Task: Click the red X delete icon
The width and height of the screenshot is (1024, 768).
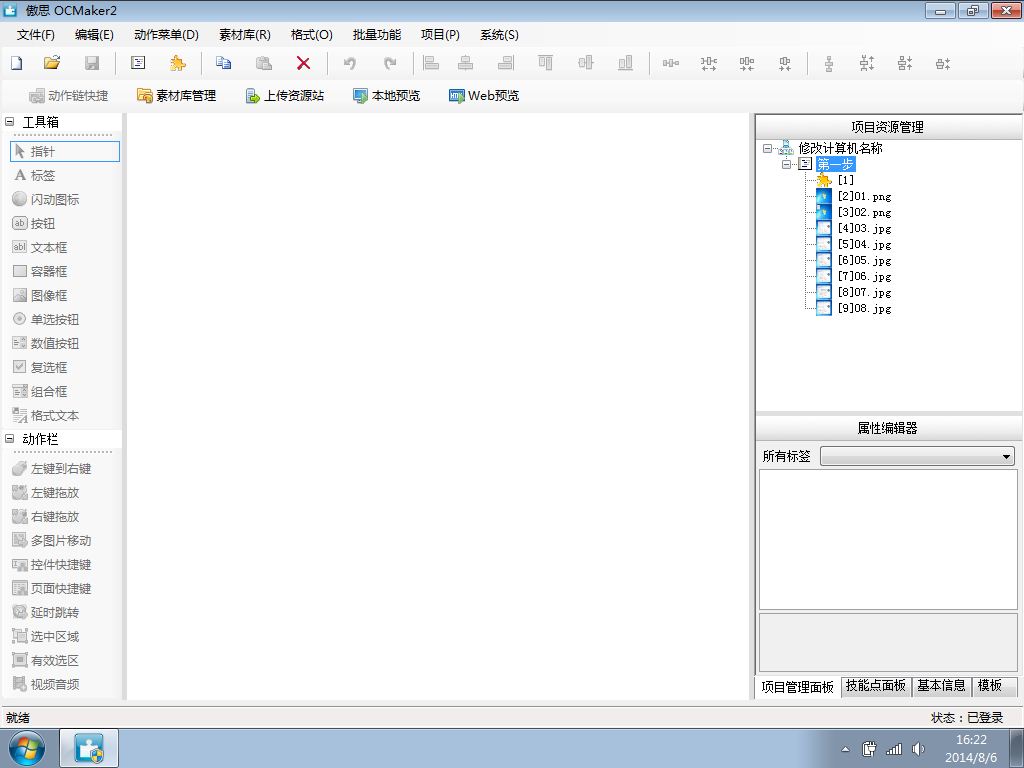Action: point(303,63)
